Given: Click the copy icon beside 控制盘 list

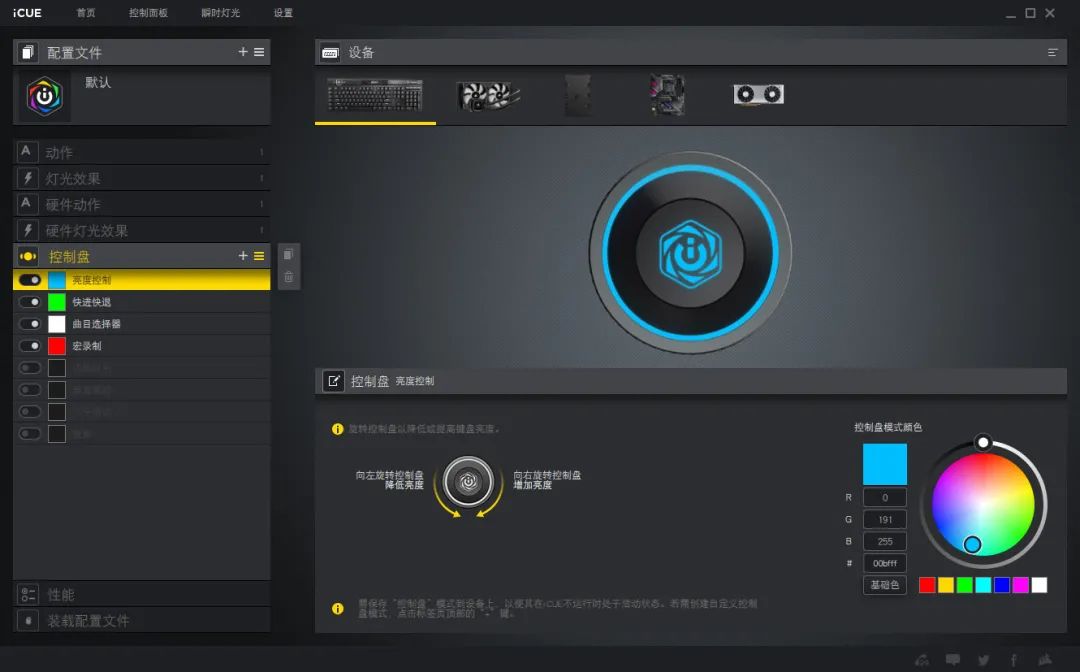Looking at the screenshot, I should tap(289, 255).
